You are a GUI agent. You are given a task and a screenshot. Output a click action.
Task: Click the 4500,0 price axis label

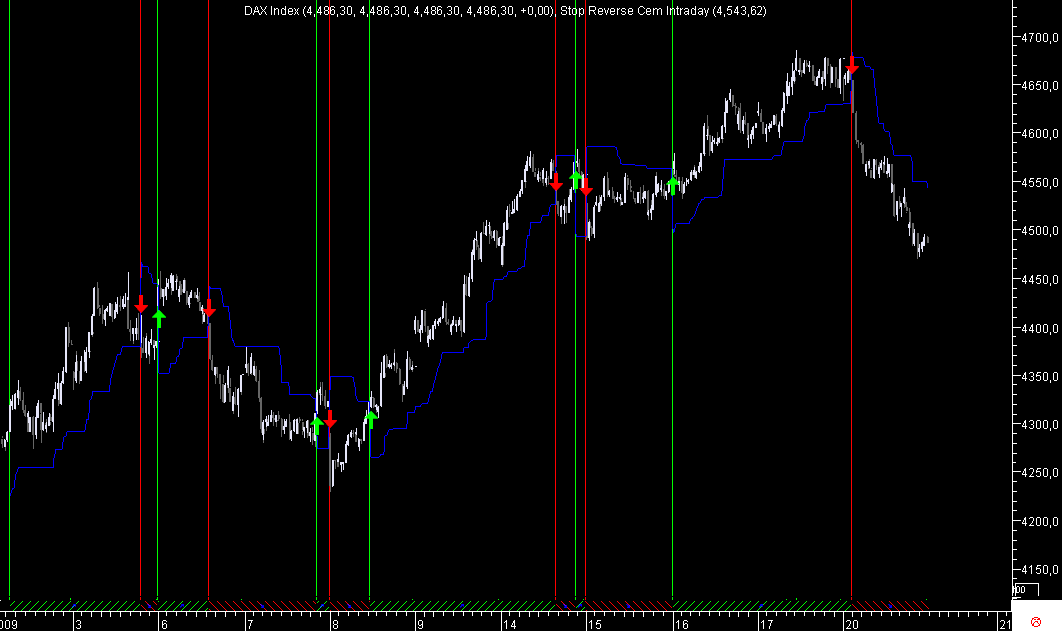pyautogui.click(x=1039, y=231)
